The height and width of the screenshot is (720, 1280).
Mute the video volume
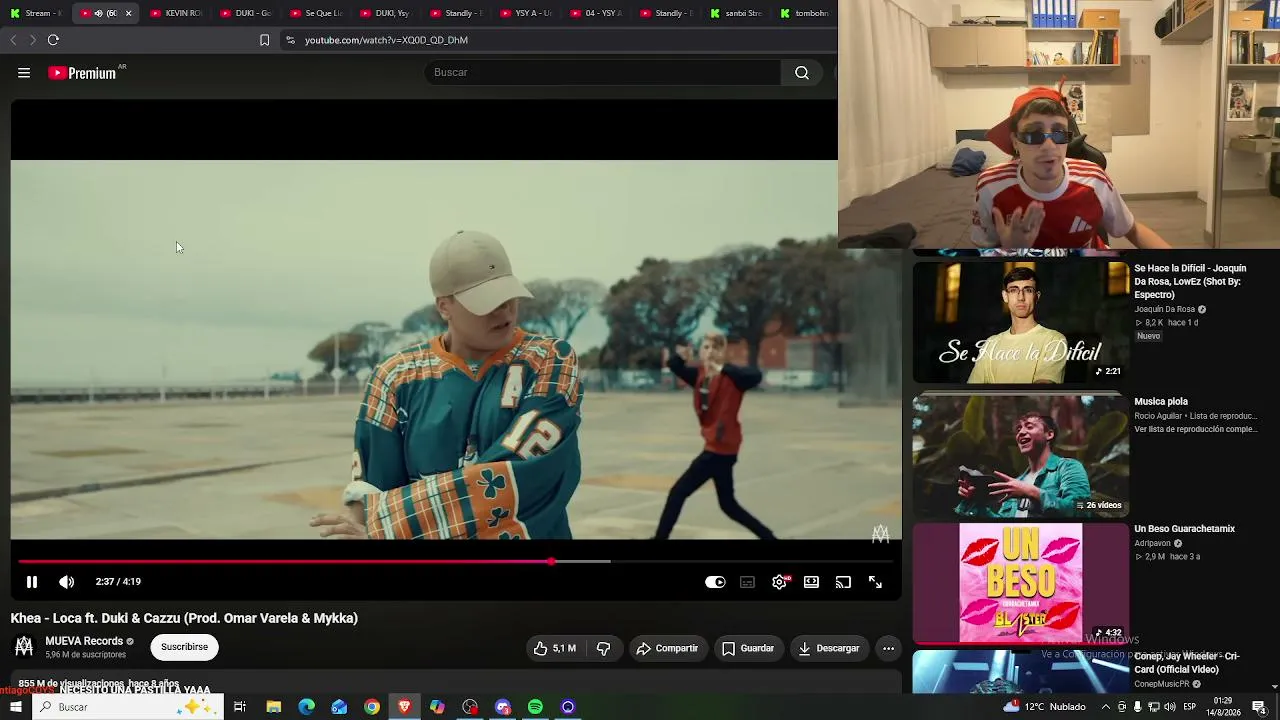[x=67, y=582]
